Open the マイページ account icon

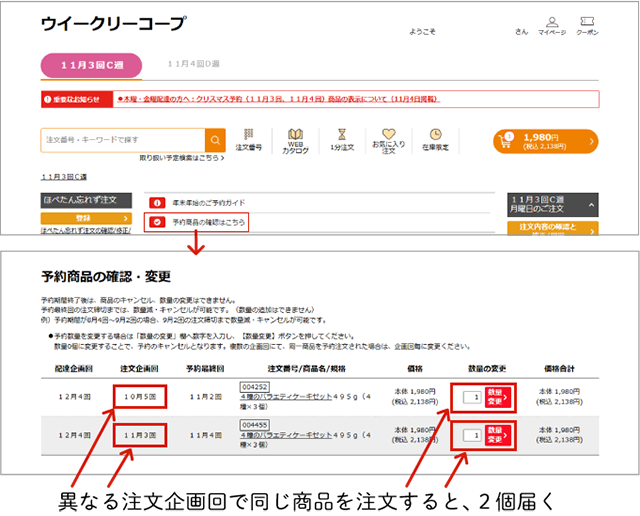coord(552,26)
